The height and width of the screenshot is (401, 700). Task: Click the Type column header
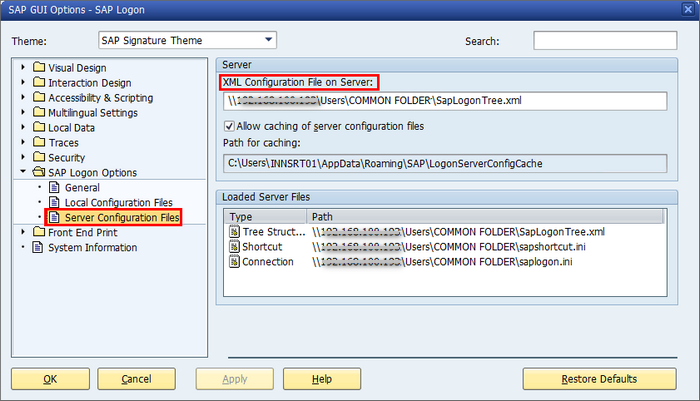265,217
